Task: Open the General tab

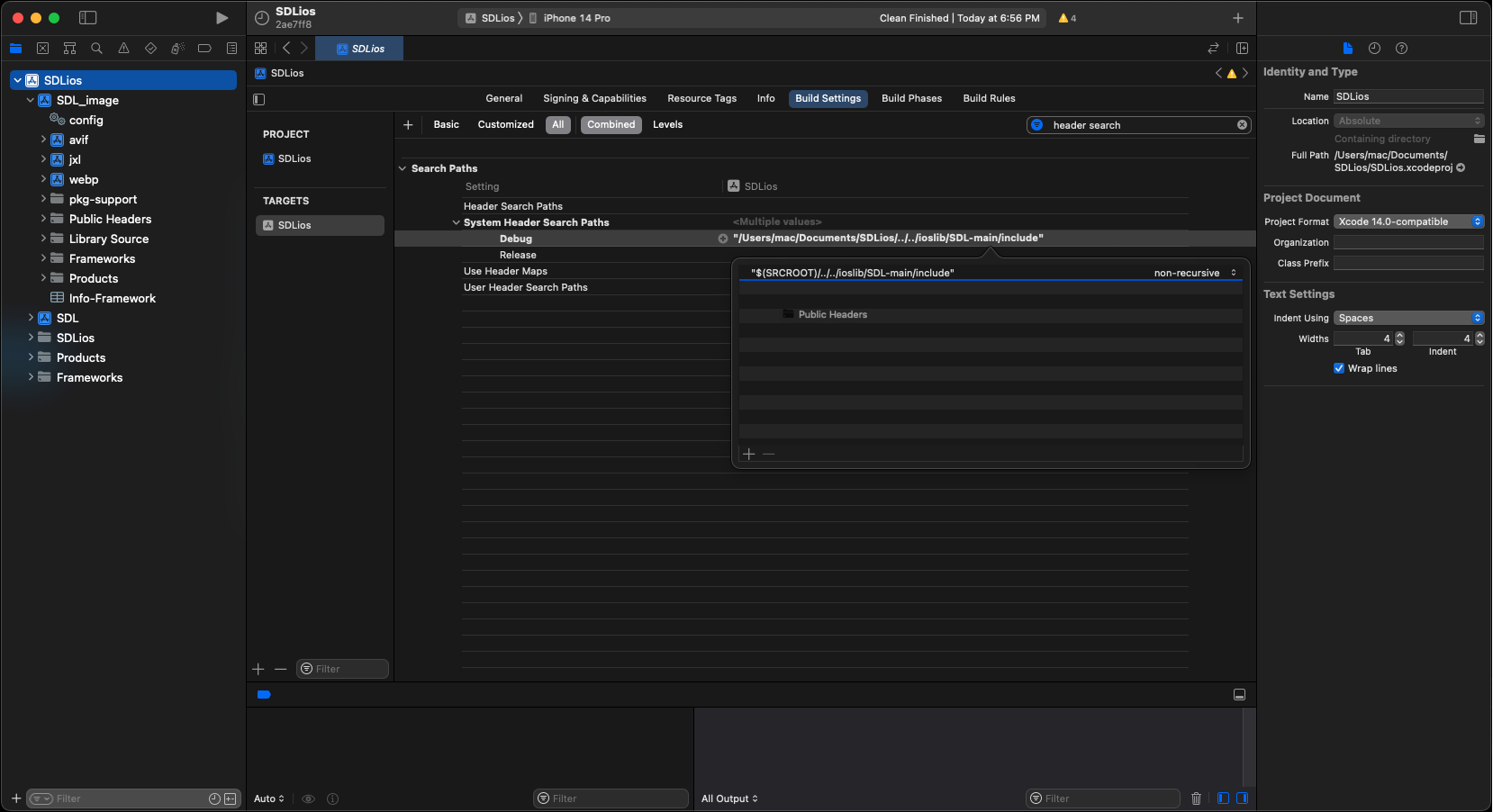Action: (x=503, y=99)
